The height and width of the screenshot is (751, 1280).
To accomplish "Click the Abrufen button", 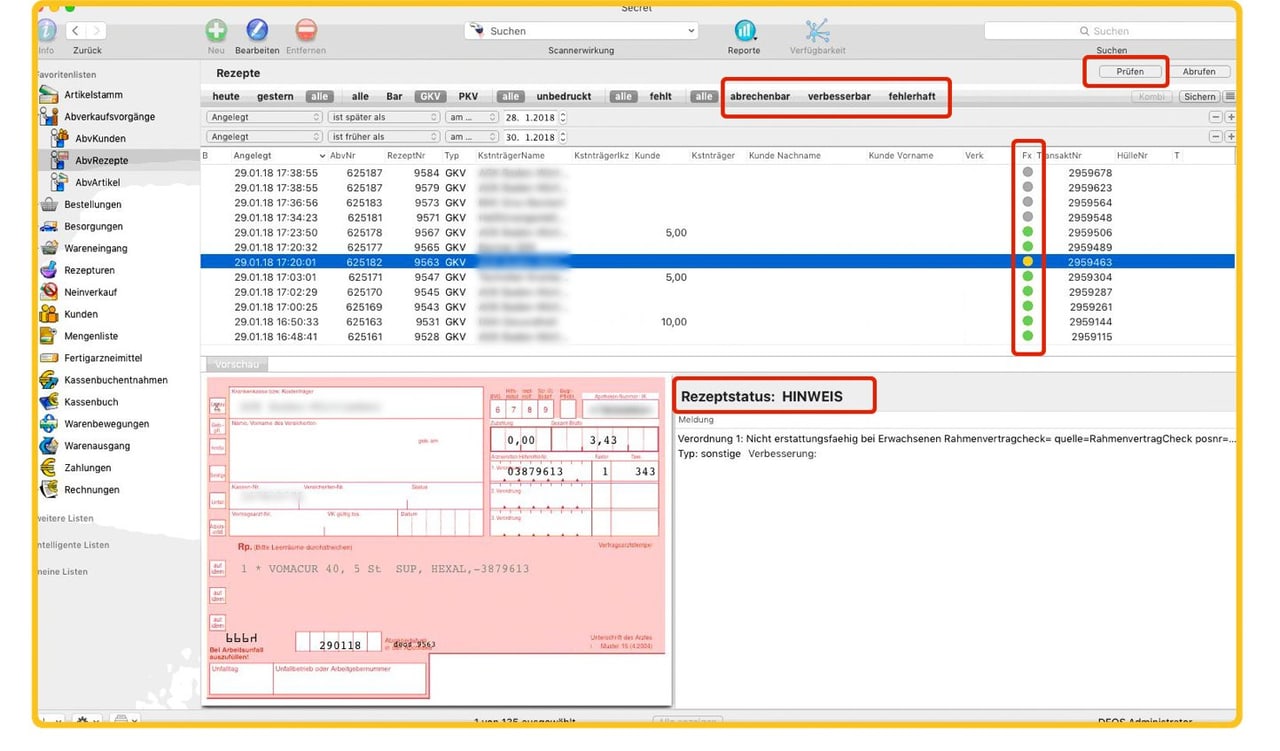I will click(x=1199, y=72).
